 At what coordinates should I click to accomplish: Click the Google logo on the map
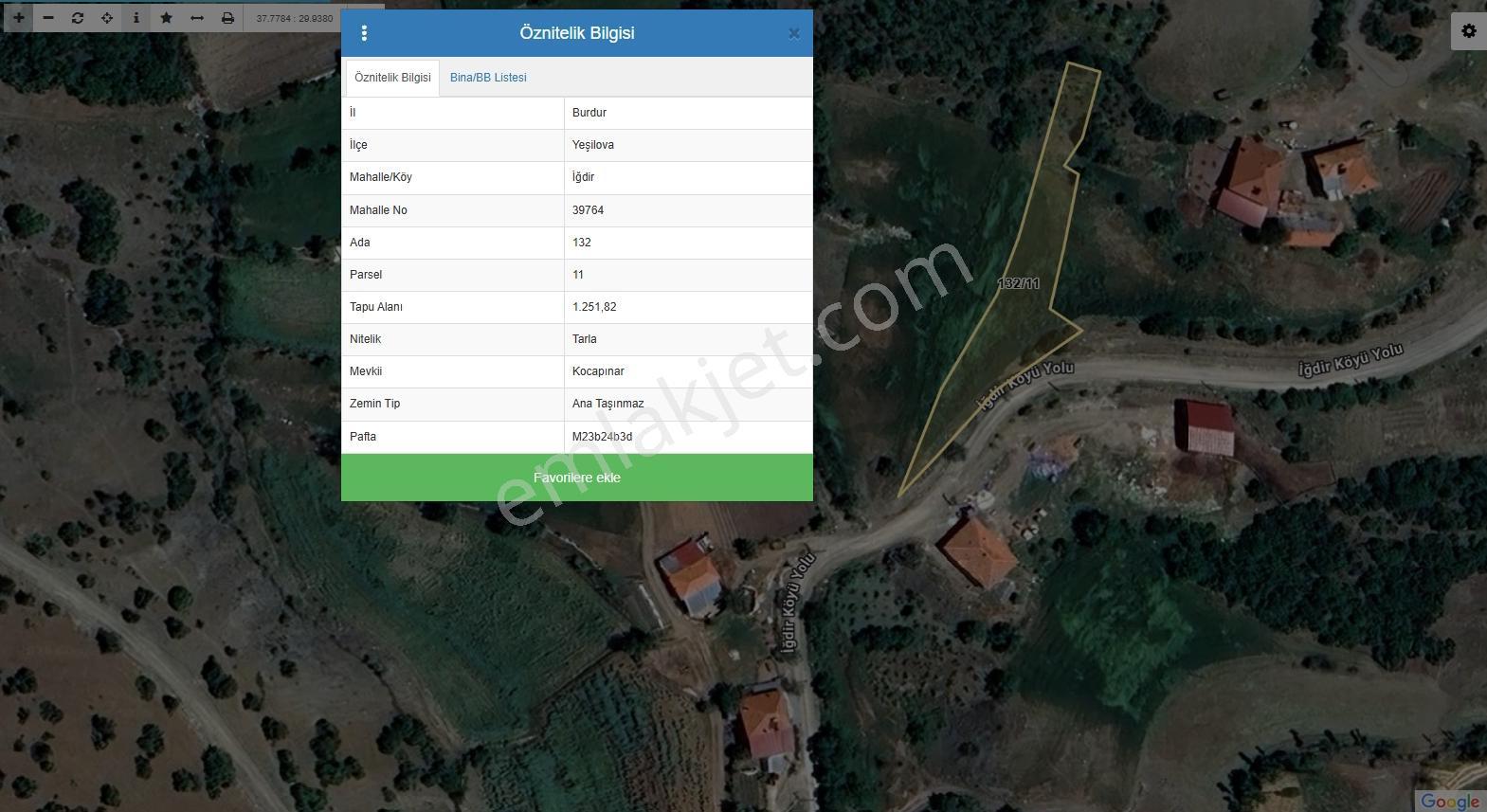coord(1449,801)
